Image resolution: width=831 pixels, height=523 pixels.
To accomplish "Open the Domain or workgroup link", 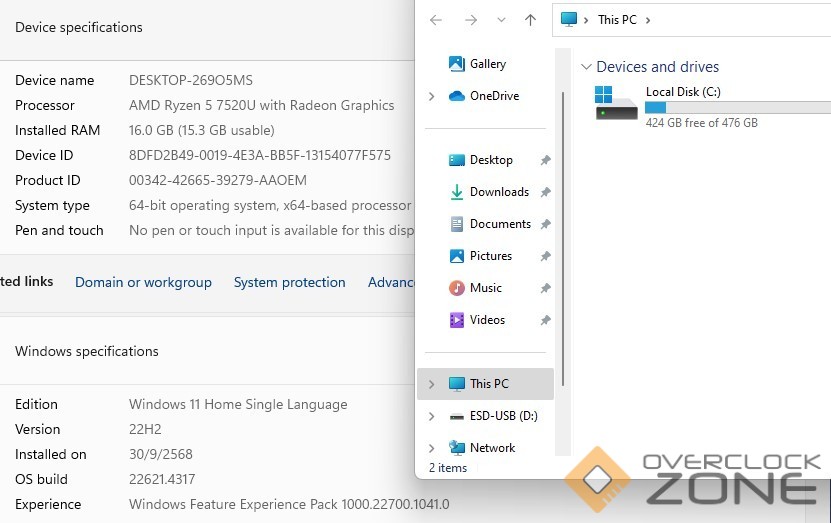I will coord(143,283).
